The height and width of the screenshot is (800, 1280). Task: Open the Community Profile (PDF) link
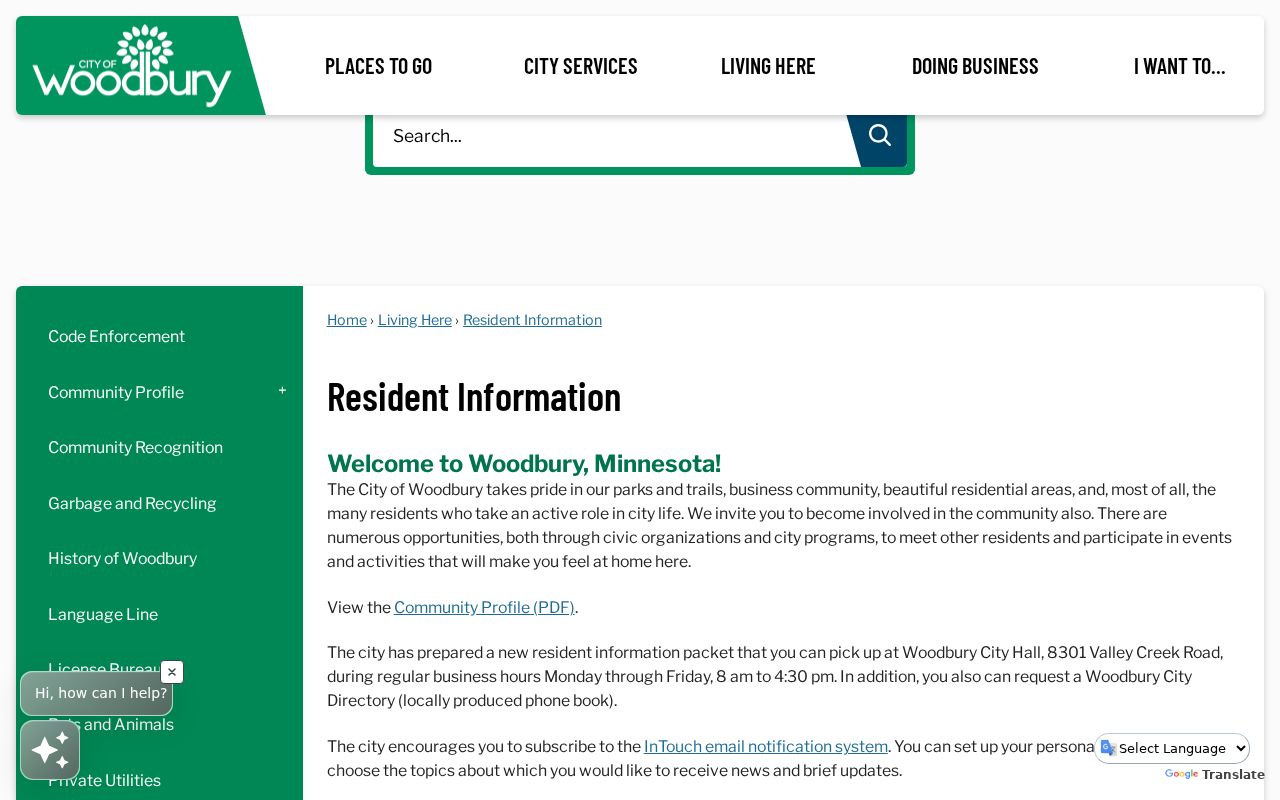click(484, 607)
